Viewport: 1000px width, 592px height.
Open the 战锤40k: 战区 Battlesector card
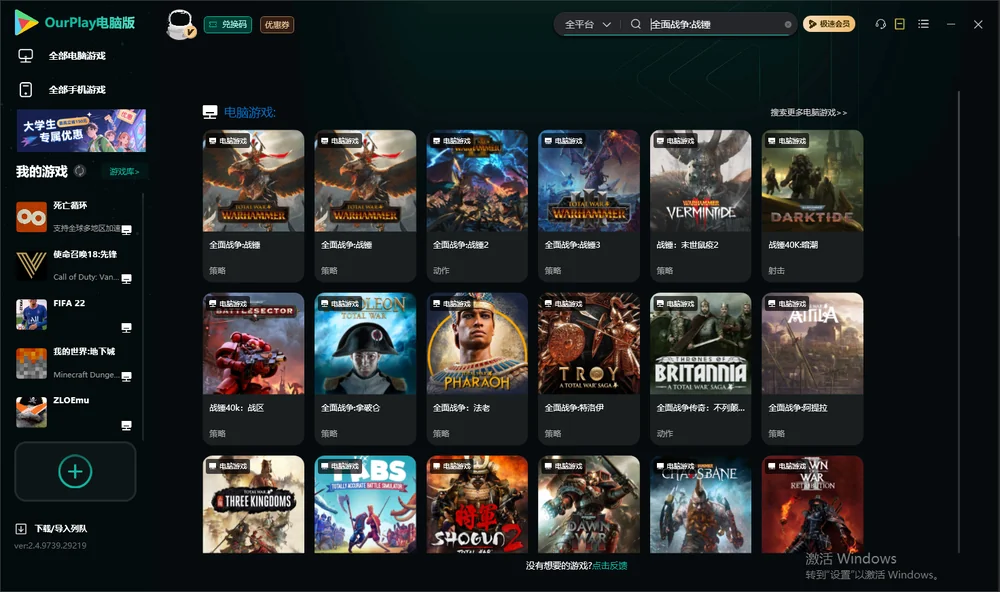coord(253,369)
